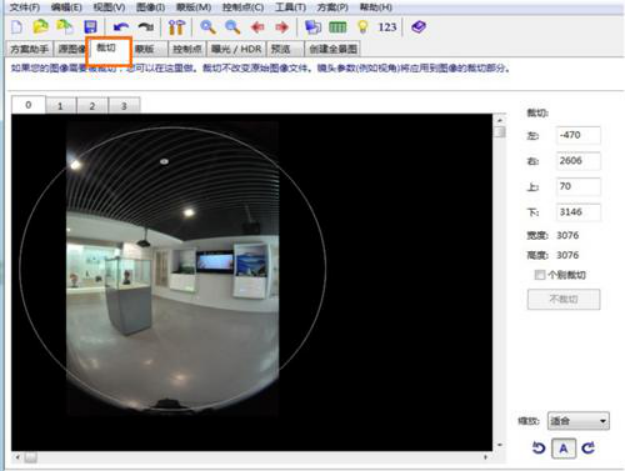626x472 pixels.
Task: Click the New project icon
Action: coord(15,27)
